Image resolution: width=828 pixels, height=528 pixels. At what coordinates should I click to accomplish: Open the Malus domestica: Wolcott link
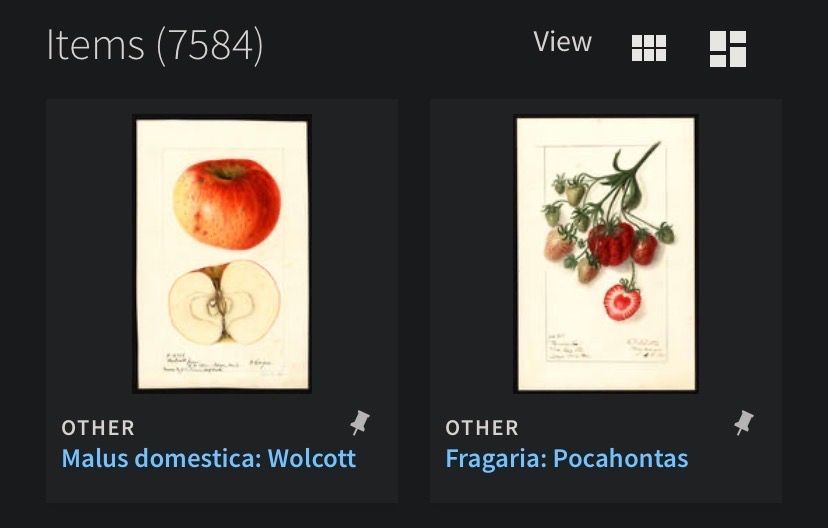click(x=208, y=459)
